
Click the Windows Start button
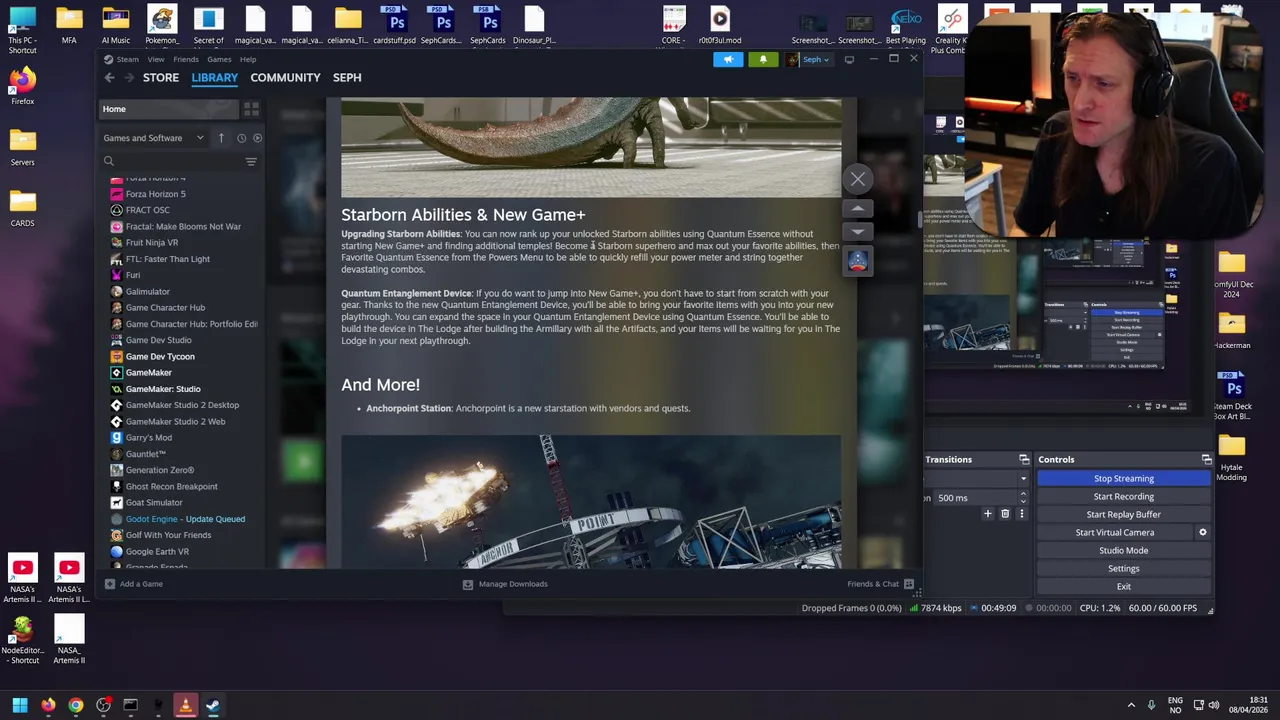[x=20, y=705]
